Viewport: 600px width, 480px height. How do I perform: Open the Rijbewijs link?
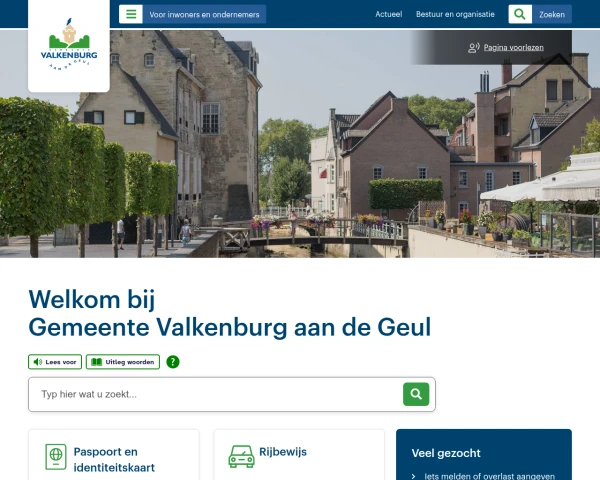tap(283, 452)
